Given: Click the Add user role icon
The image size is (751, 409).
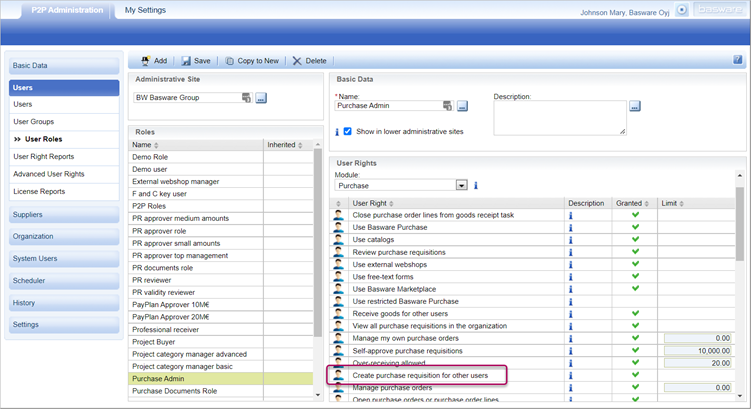Looking at the screenshot, I should [x=145, y=61].
